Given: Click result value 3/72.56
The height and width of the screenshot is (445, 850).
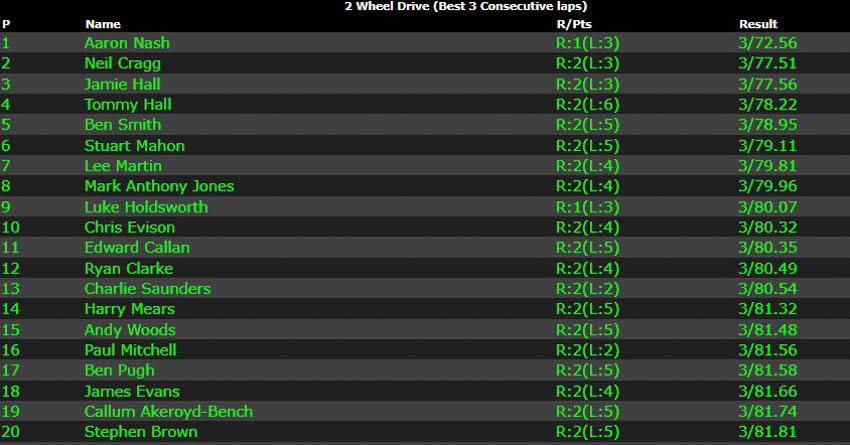Looking at the screenshot, I should pos(767,43).
